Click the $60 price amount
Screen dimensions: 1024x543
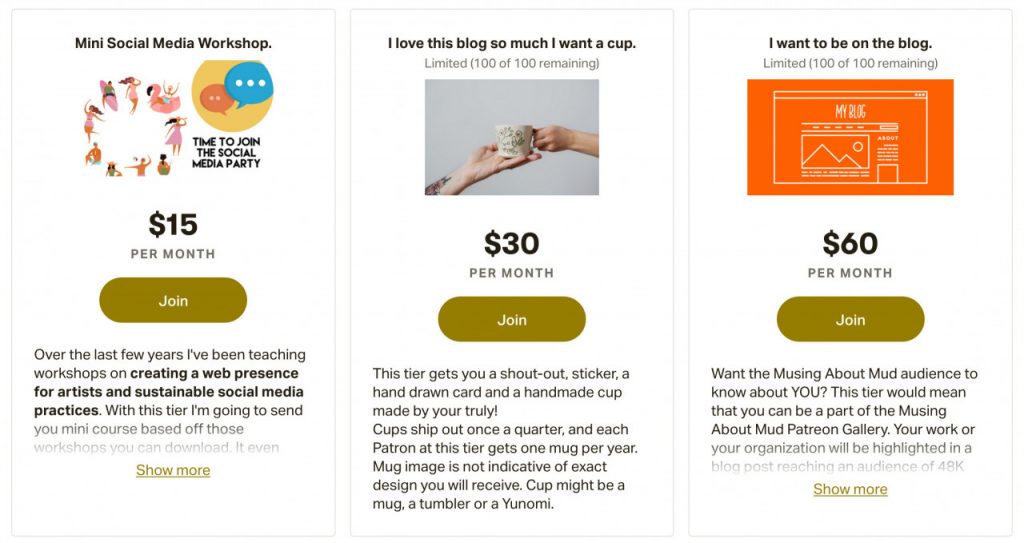coord(850,243)
